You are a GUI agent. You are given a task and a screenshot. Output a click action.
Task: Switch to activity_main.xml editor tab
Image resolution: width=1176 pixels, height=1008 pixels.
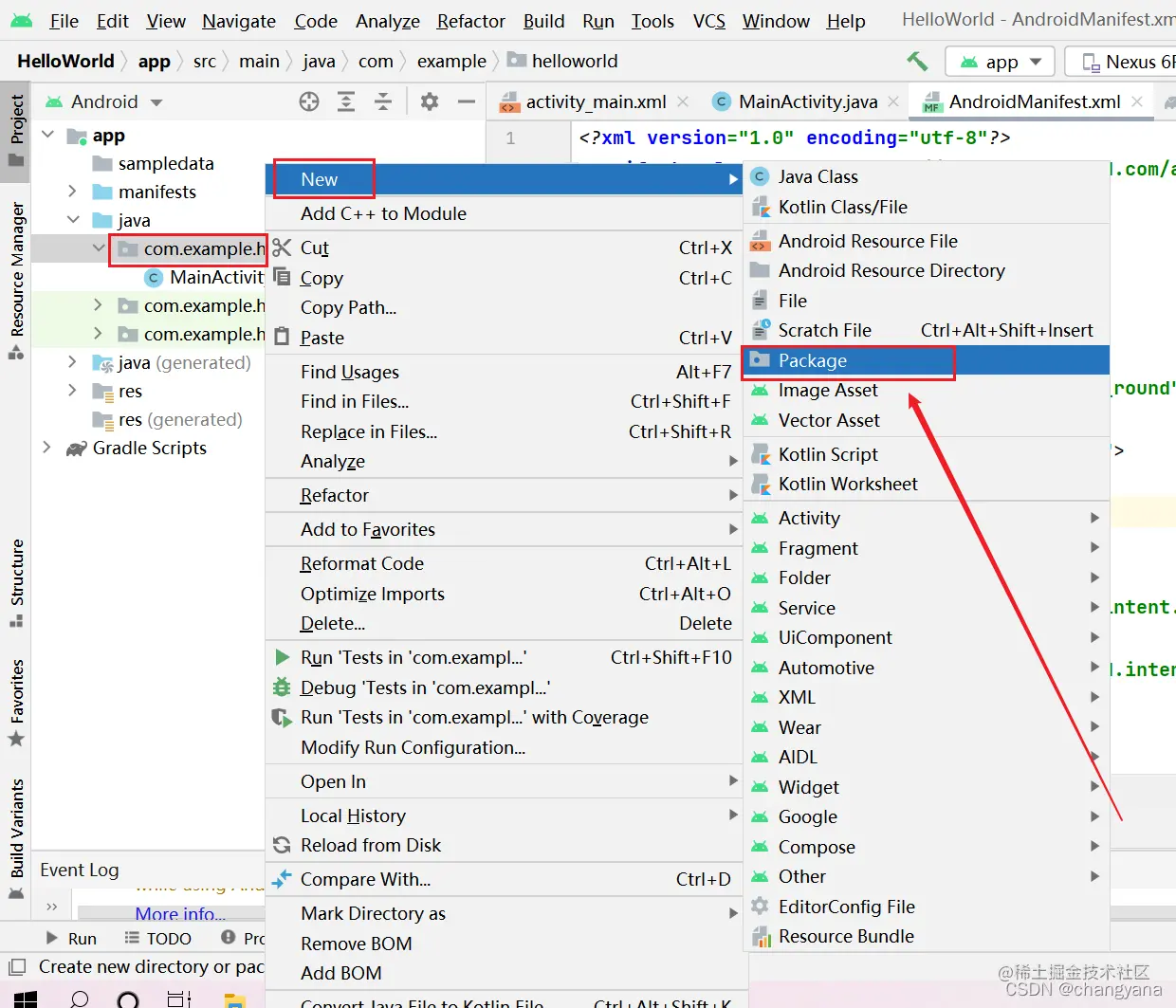pyautogui.click(x=596, y=101)
